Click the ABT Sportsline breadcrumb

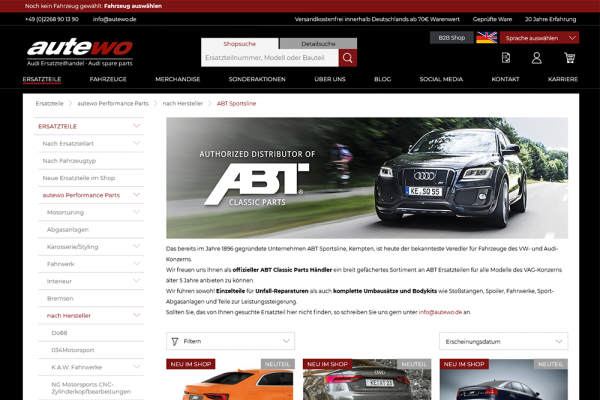(x=236, y=103)
